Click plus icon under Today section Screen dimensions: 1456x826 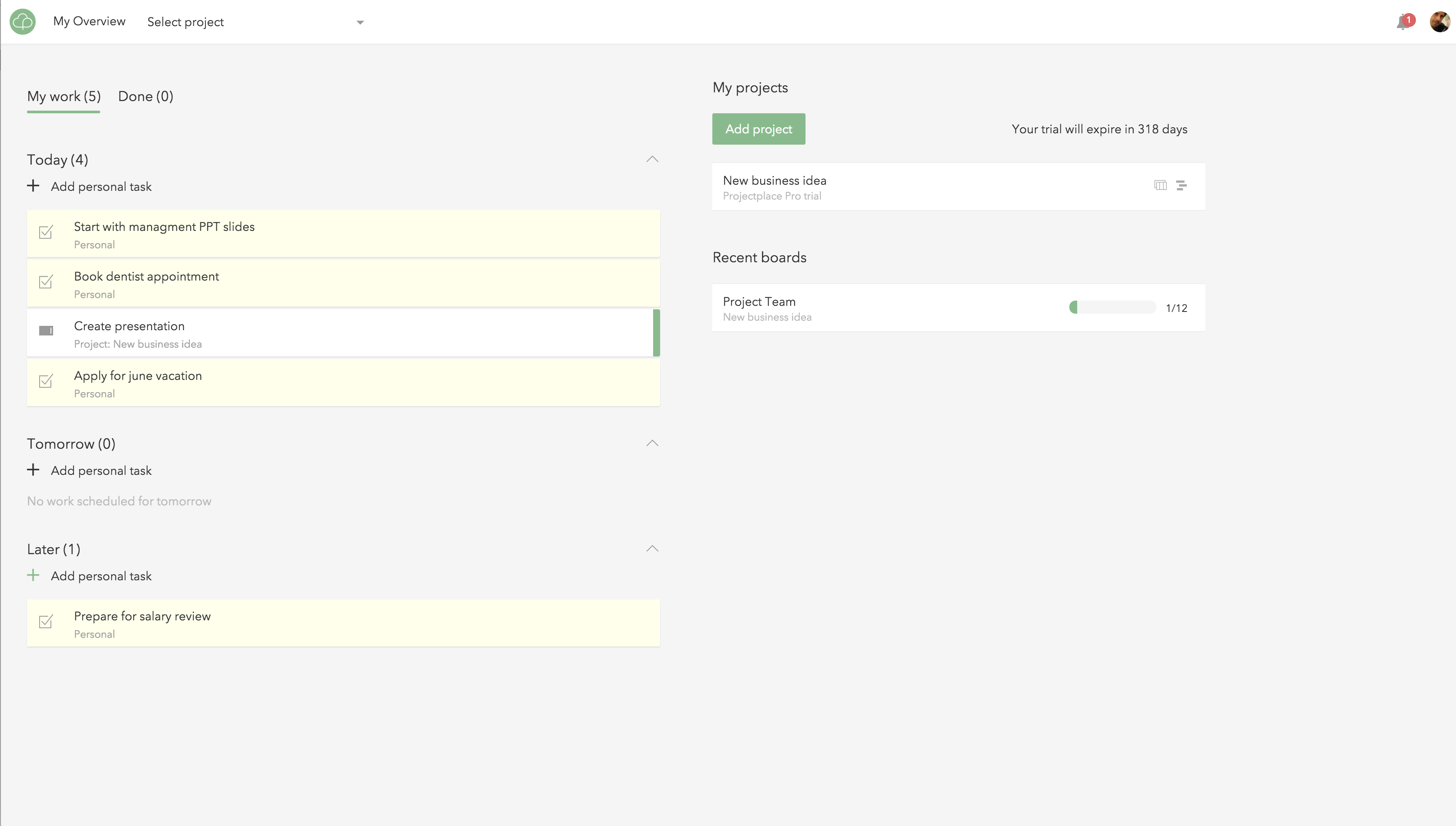(34, 186)
